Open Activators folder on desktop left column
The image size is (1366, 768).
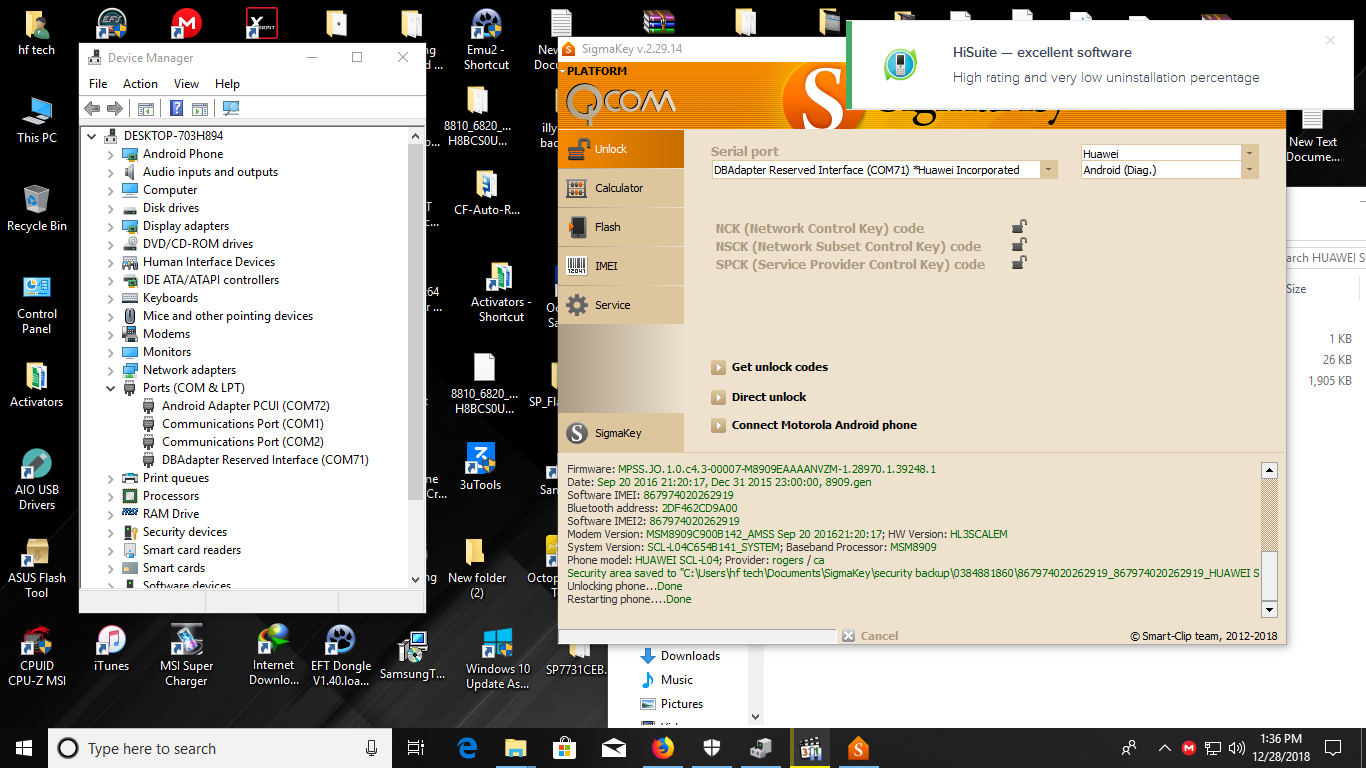(37, 384)
